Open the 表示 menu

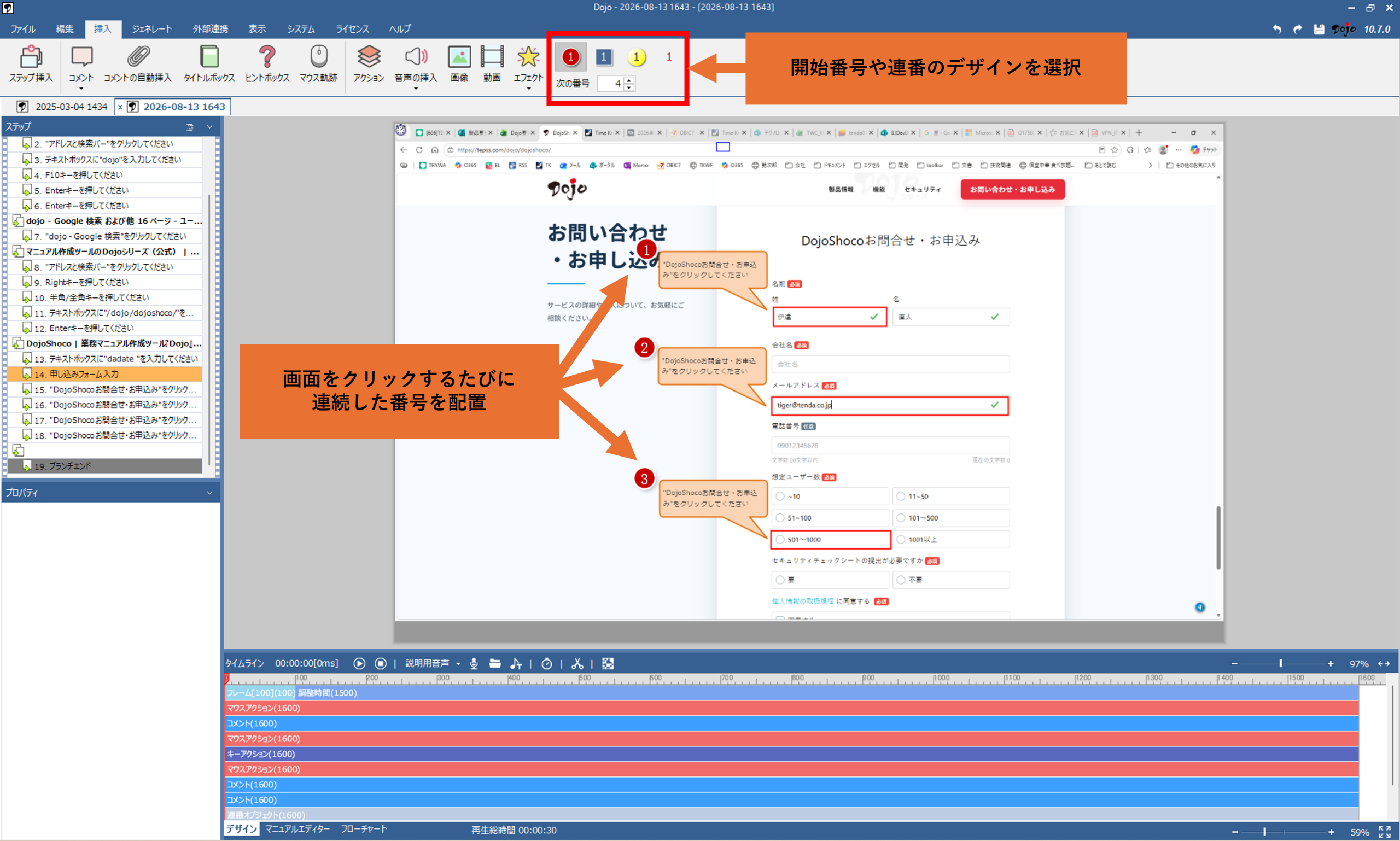coord(257,29)
